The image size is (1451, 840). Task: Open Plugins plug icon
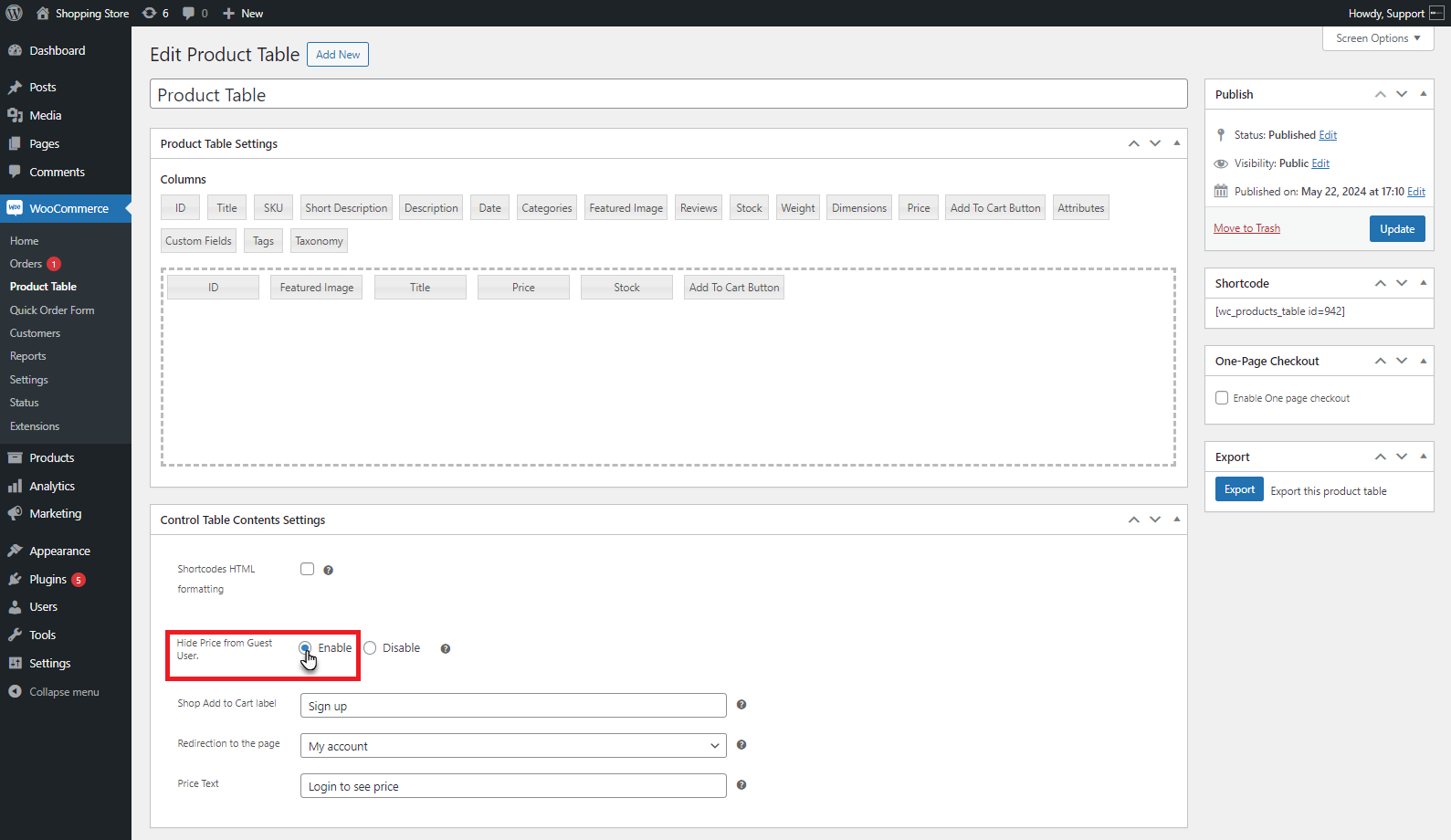tap(15, 580)
